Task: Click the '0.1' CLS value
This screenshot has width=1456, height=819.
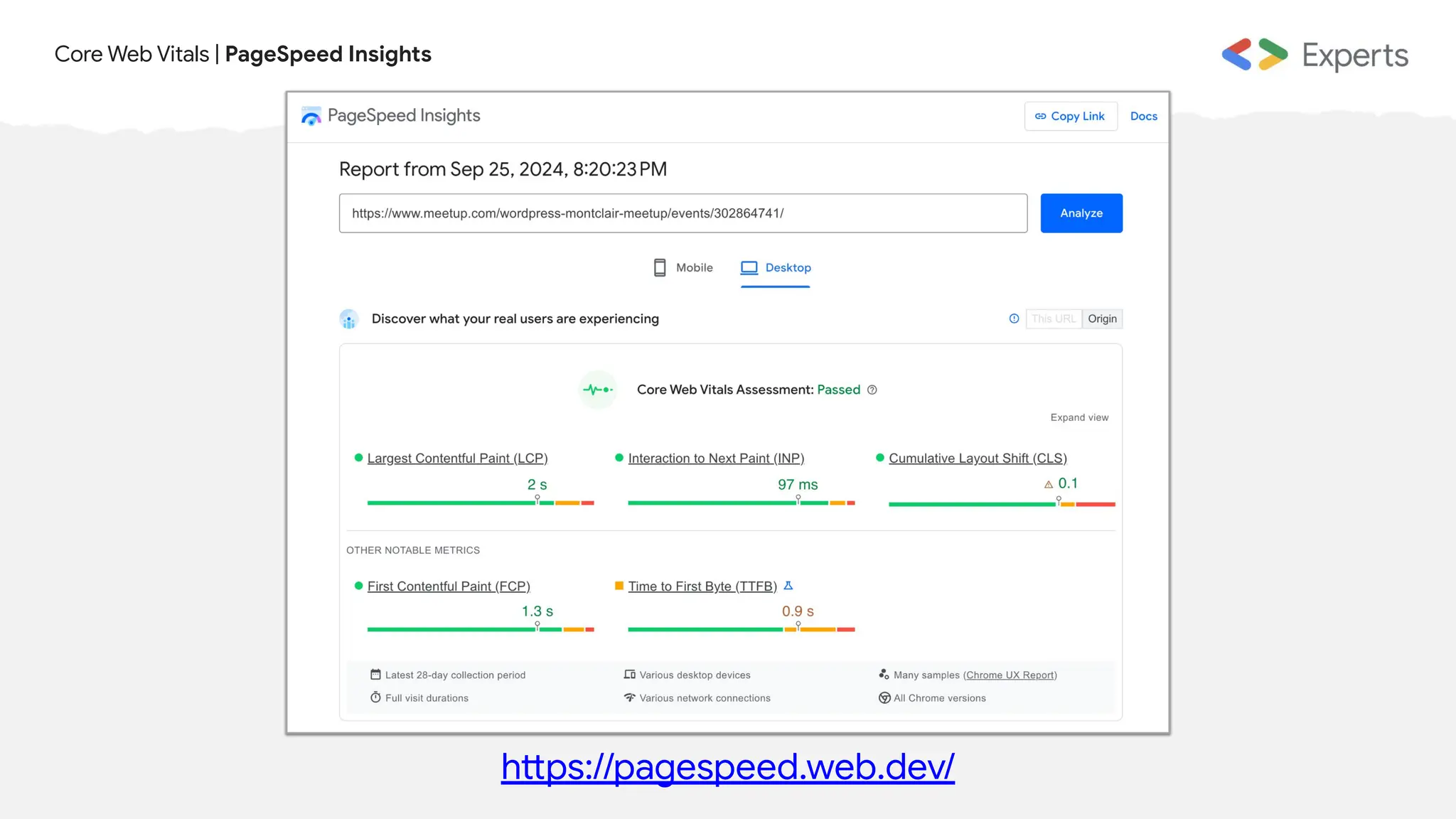Action: (1068, 483)
